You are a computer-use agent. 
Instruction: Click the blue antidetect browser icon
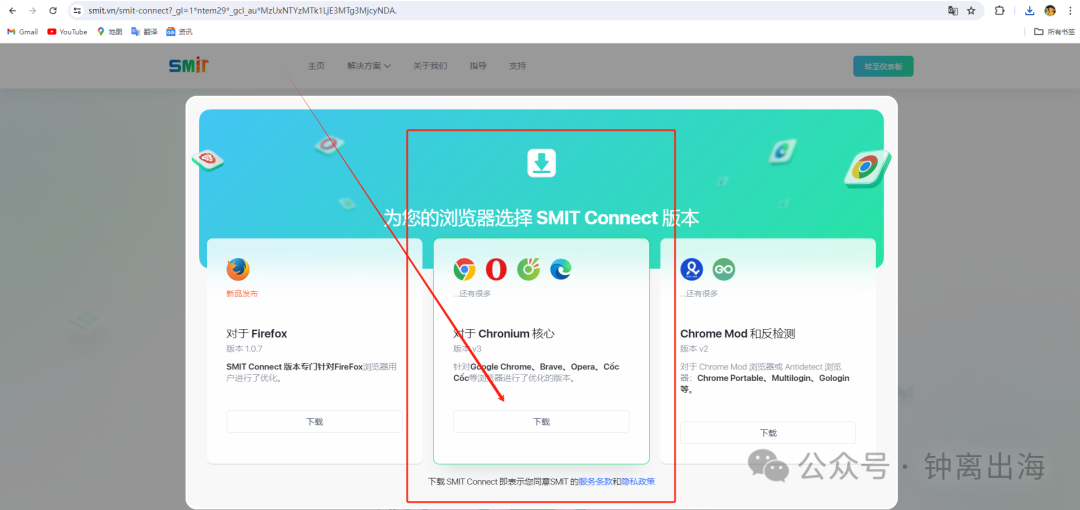pyautogui.click(x=692, y=269)
